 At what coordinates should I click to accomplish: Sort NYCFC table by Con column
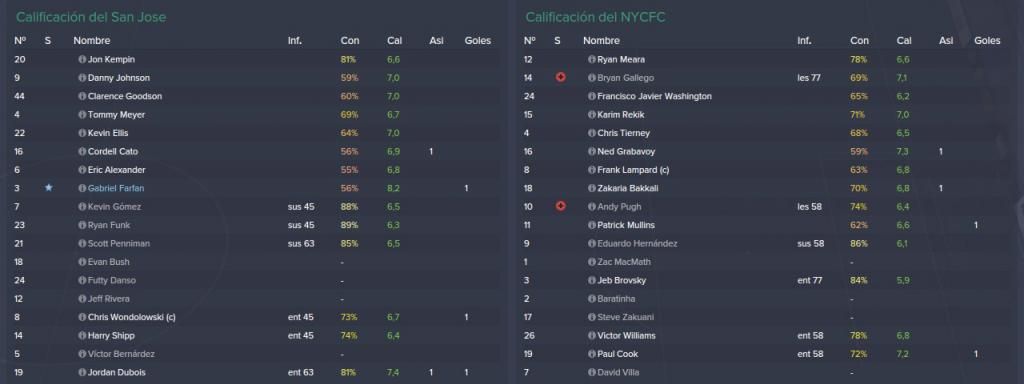[x=859, y=40]
